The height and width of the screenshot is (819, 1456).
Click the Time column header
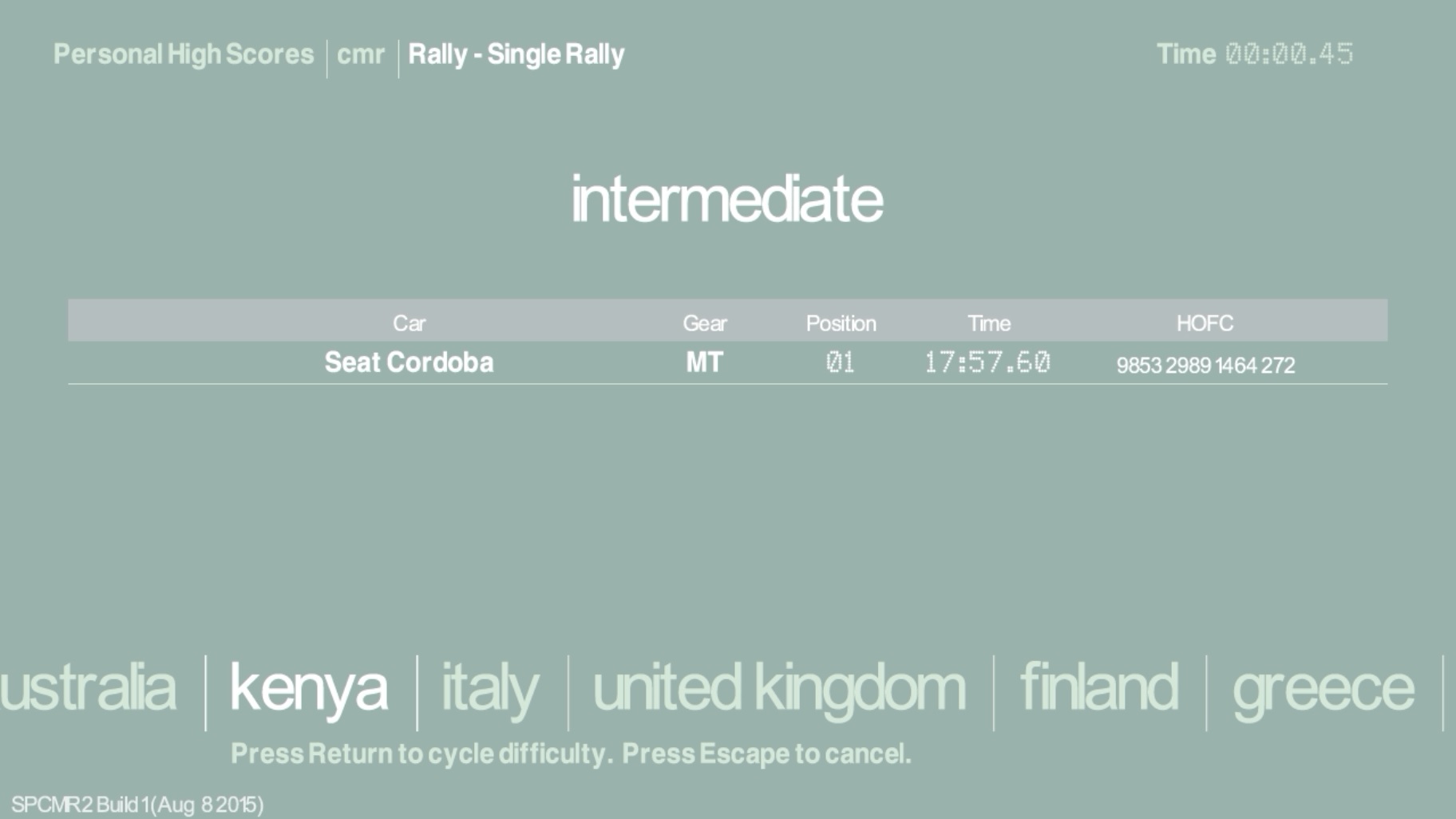point(989,323)
